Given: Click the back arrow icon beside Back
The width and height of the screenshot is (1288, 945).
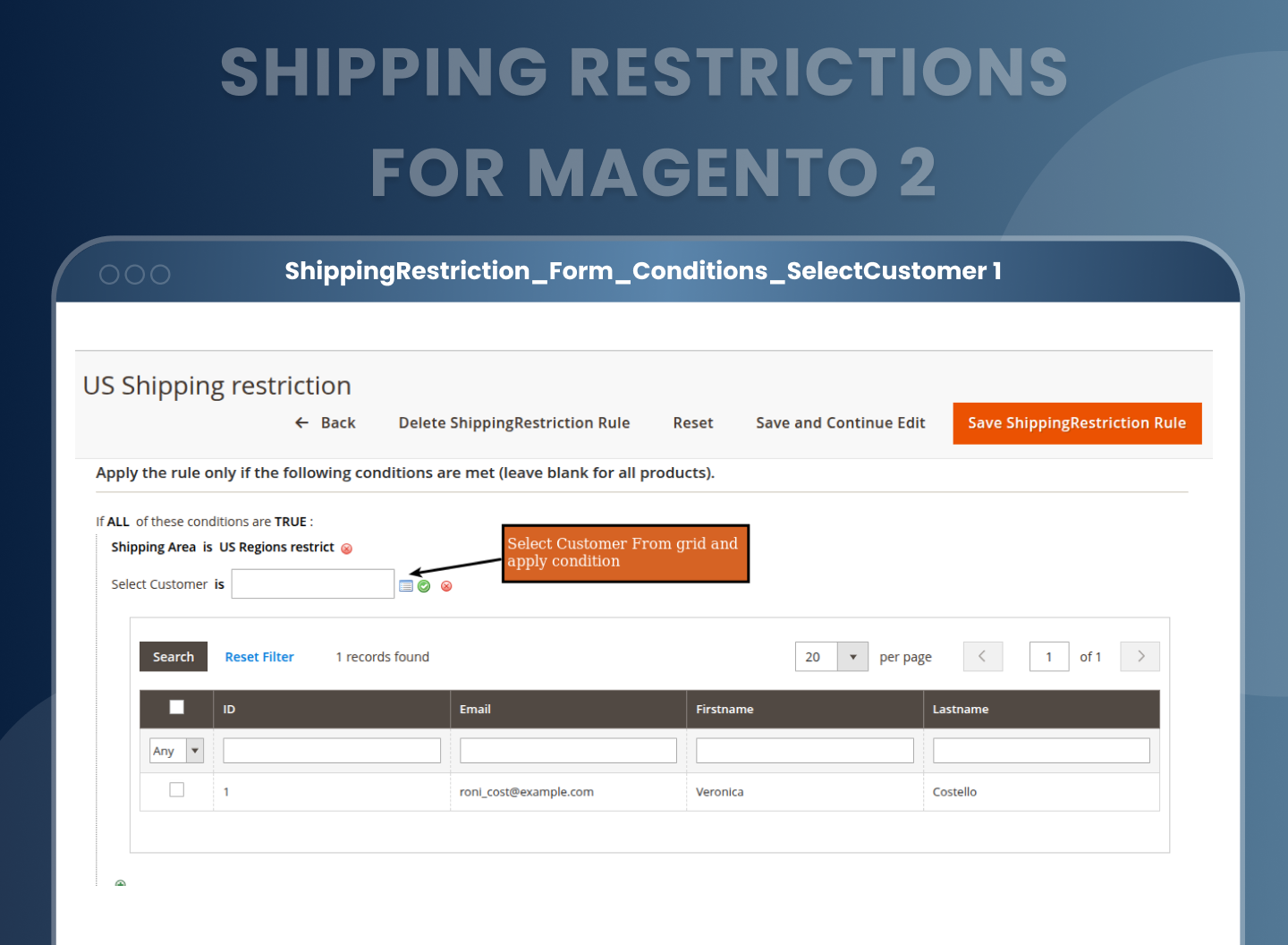Looking at the screenshot, I should coord(301,422).
